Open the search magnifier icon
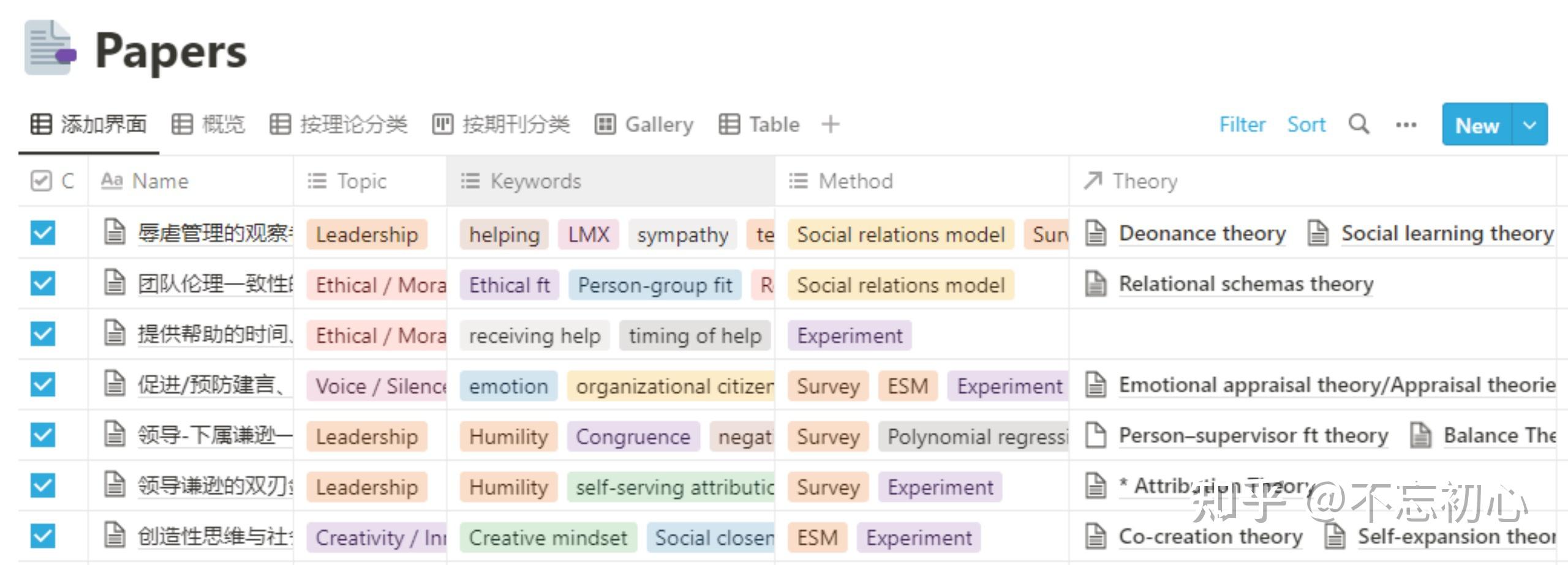 coord(1359,124)
